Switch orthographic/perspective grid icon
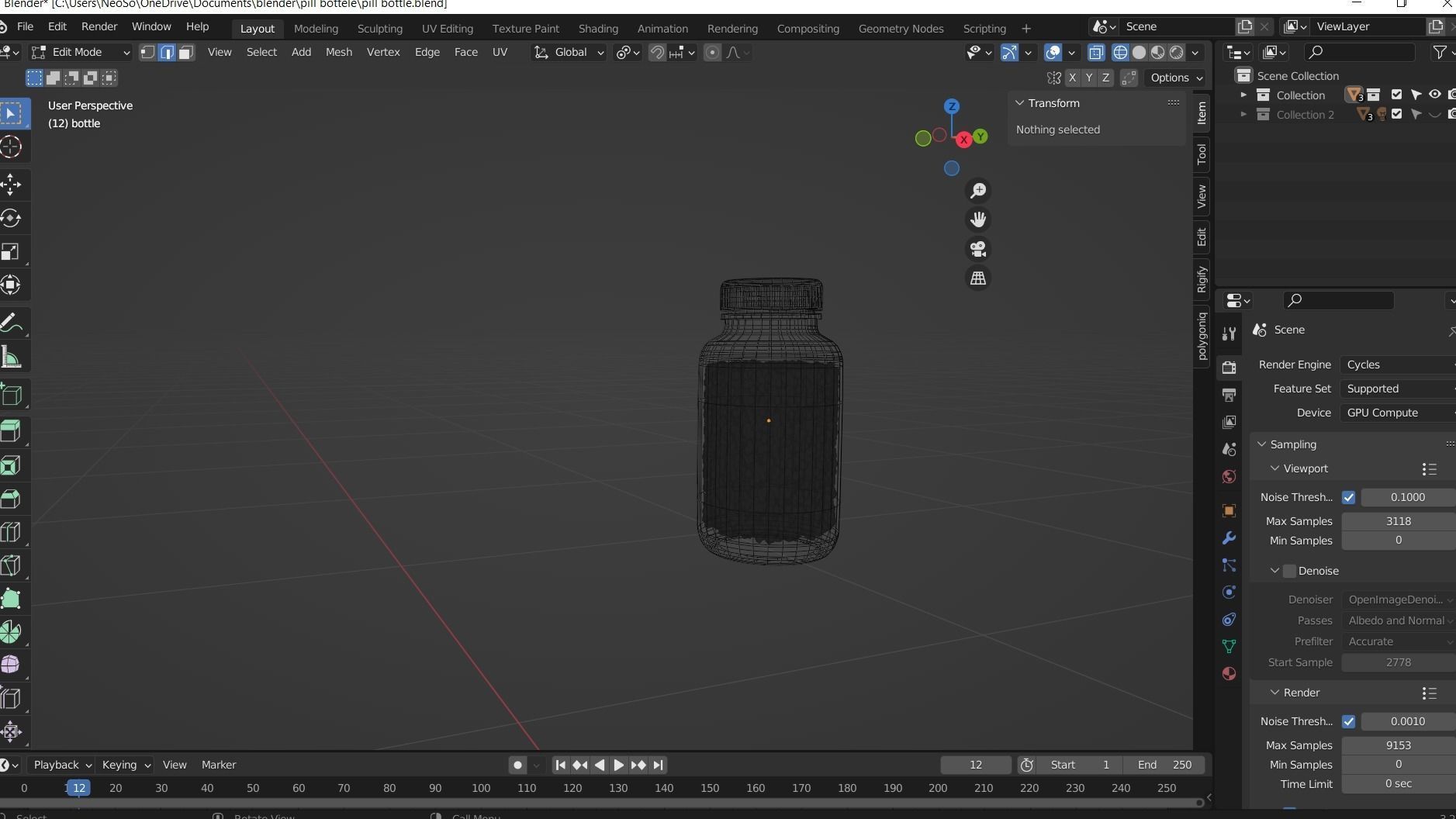The height and width of the screenshot is (819, 1456). pos(978,278)
